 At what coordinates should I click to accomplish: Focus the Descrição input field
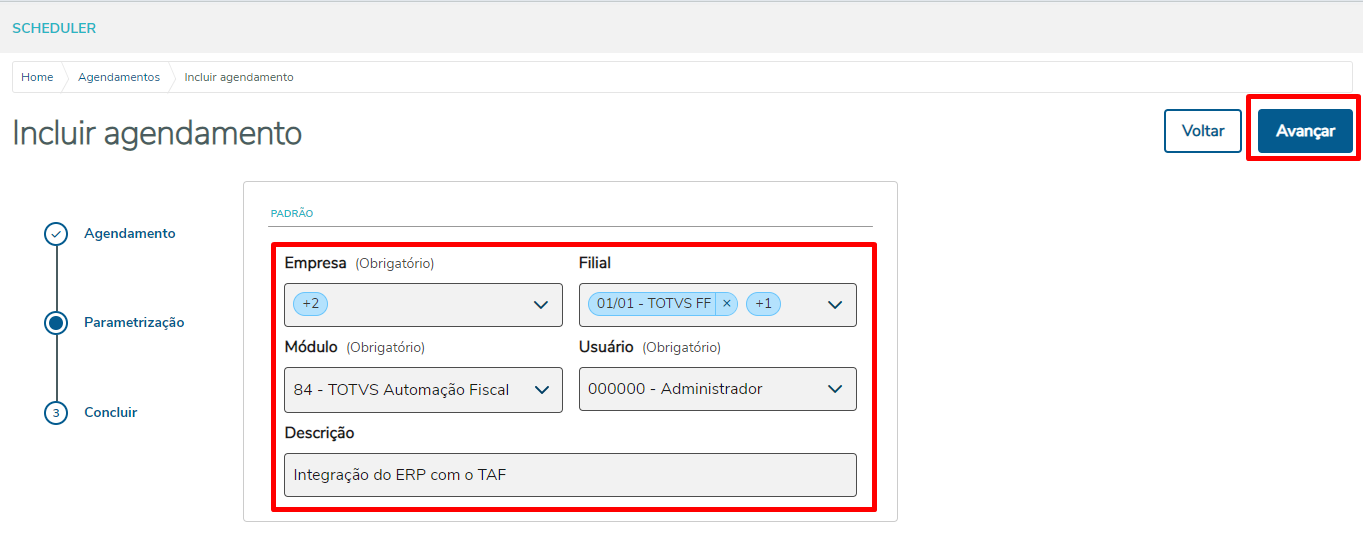[x=570, y=475]
